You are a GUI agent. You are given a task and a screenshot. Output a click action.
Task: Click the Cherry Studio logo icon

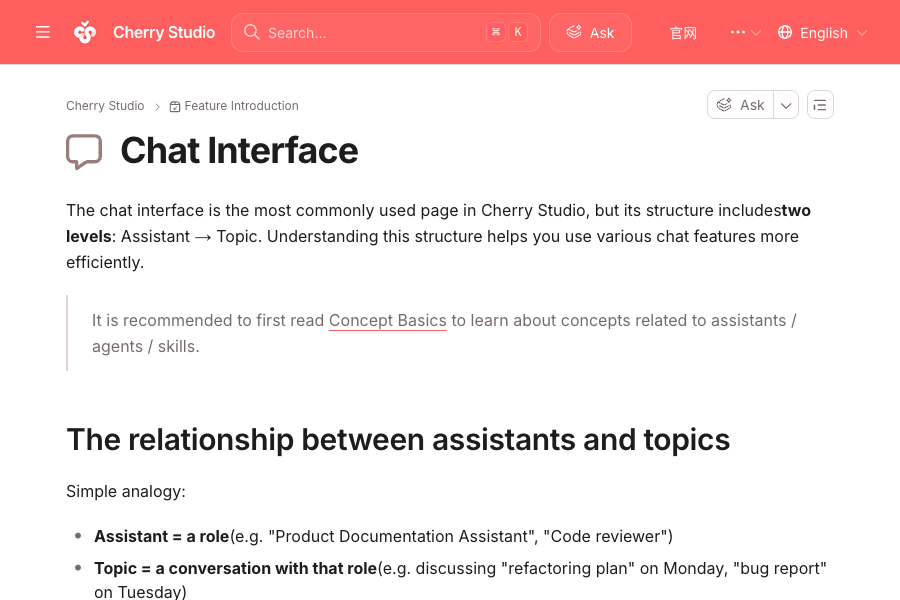click(85, 32)
